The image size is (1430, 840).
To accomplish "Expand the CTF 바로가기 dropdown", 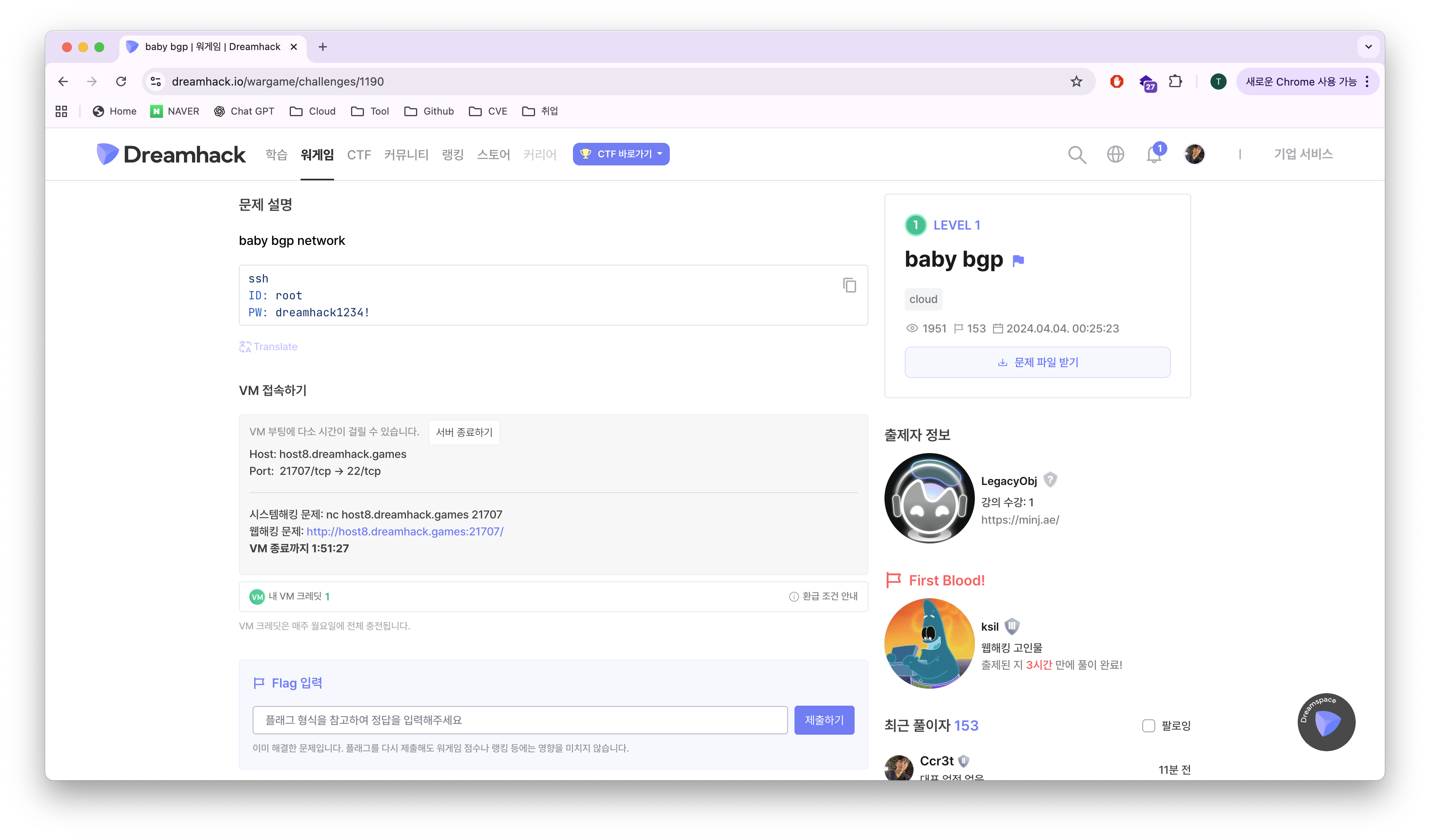I will tap(621, 155).
